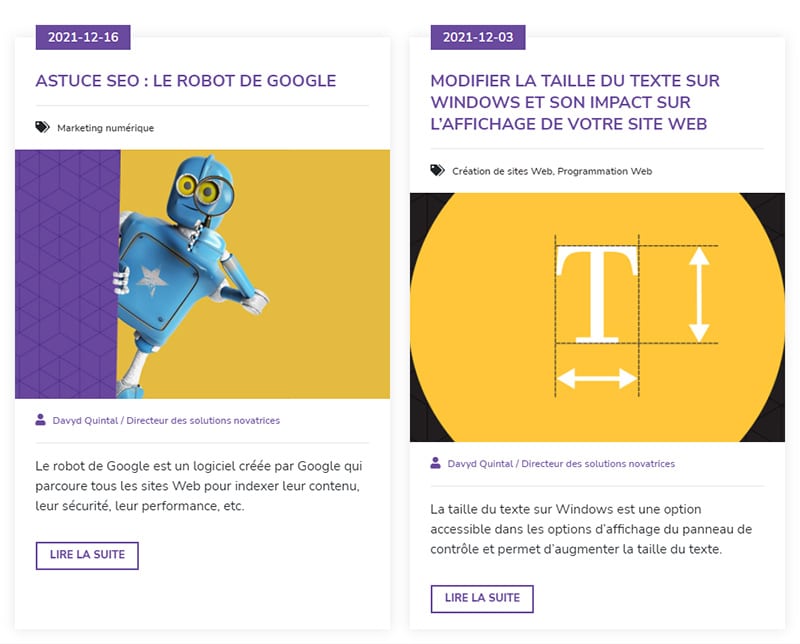Select the Programmation Web category
The width and height of the screenshot is (800, 644).
tap(605, 171)
